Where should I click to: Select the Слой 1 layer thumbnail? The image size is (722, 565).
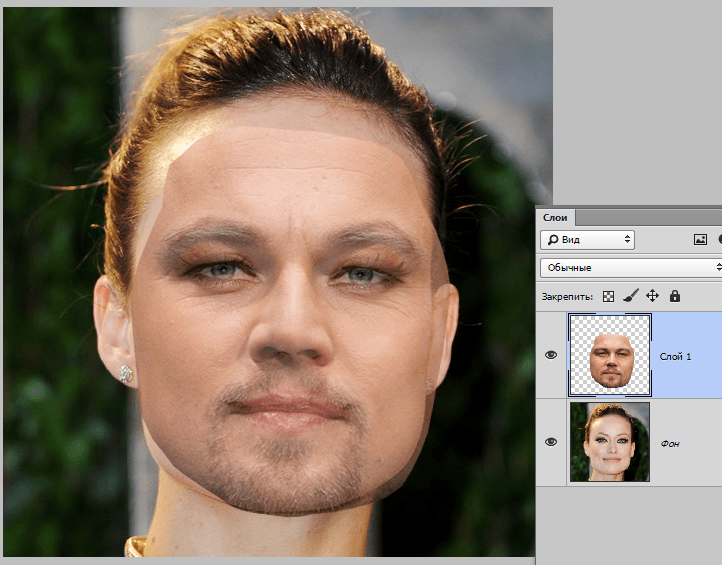click(x=610, y=355)
